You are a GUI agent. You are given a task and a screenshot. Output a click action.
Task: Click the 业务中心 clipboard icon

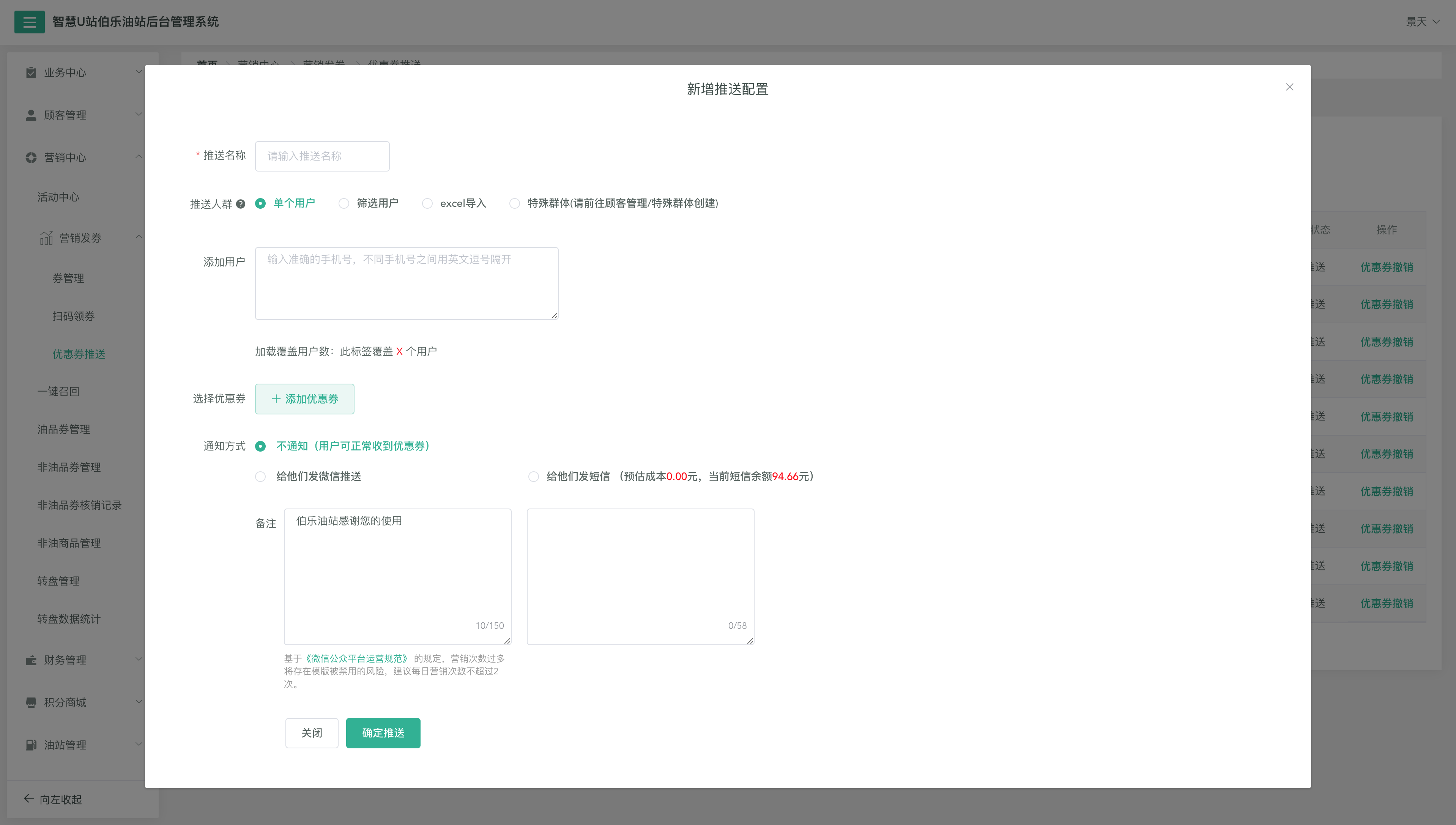click(31, 72)
